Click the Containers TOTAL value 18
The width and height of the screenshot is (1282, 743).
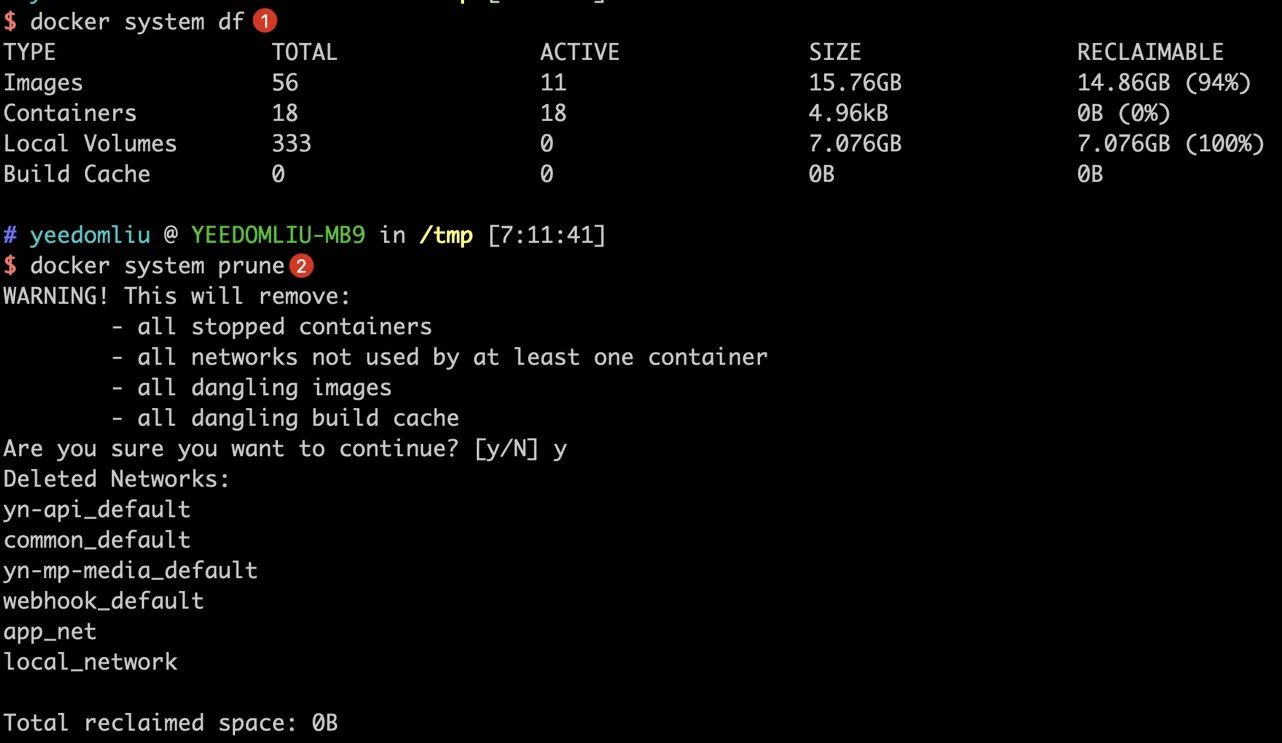[x=285, y=113]
